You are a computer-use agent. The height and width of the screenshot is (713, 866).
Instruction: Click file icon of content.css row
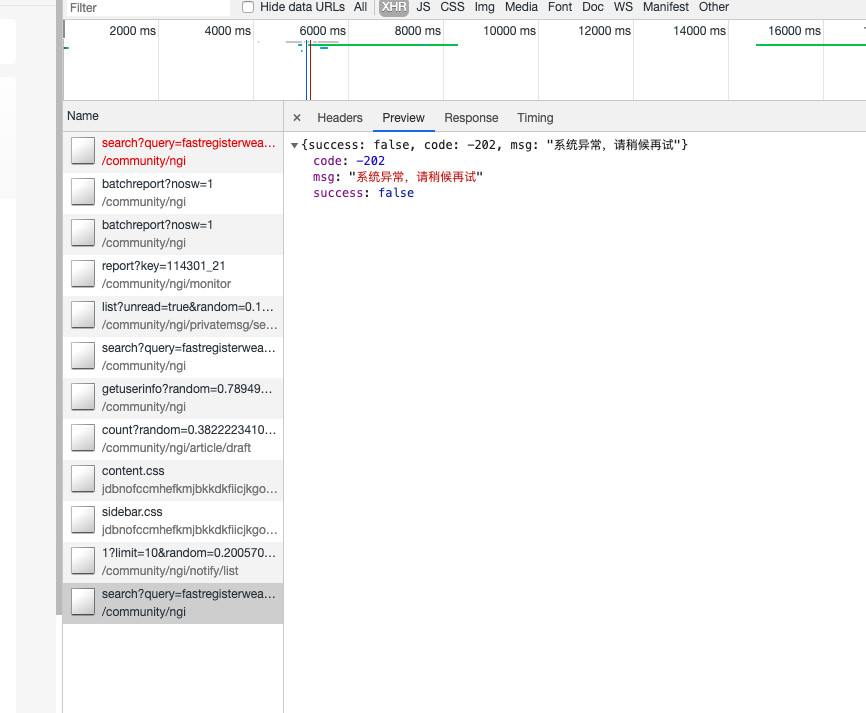(x=83, y=479)
